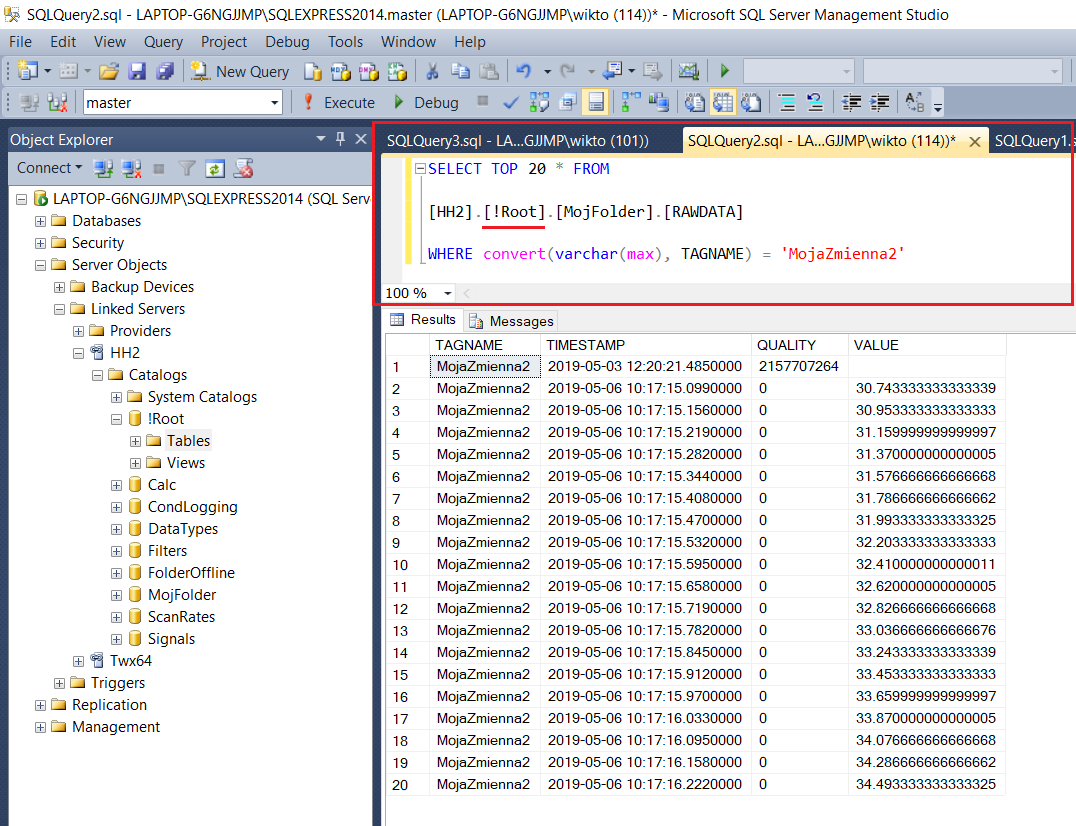Collapse the HH2 linked server node

(79, 353)
